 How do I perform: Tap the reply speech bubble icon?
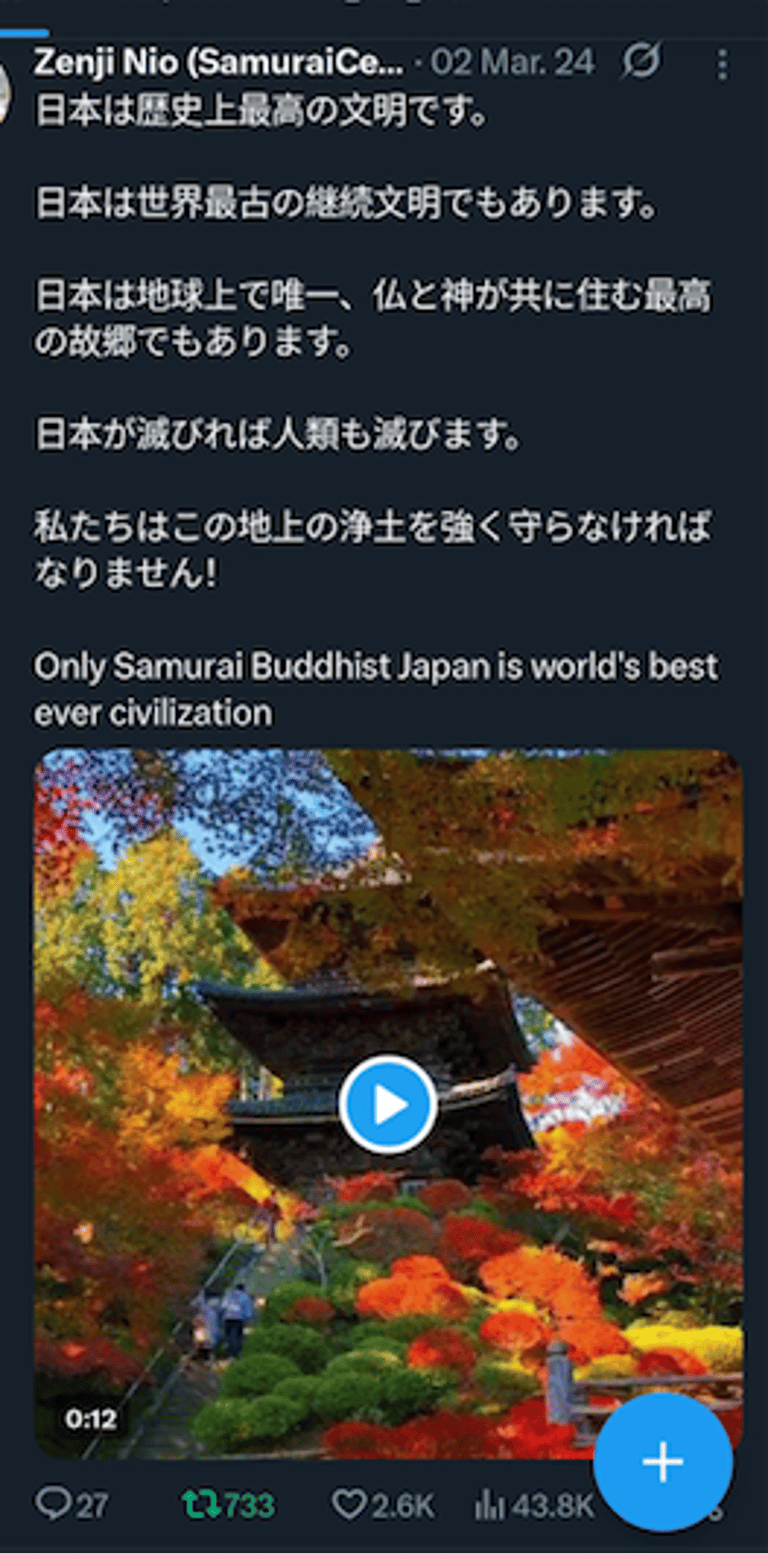50,1503
